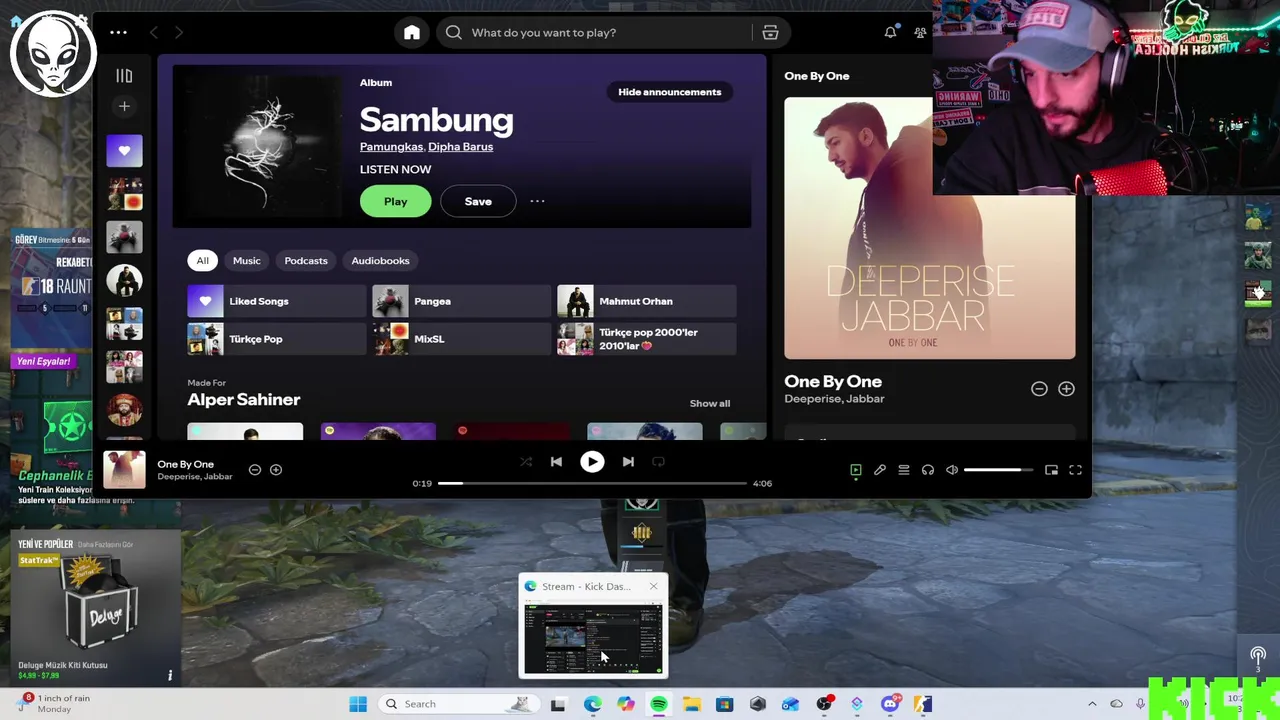Open Discord from the taskbar
Screen dimensions: 1280x720
890,704
